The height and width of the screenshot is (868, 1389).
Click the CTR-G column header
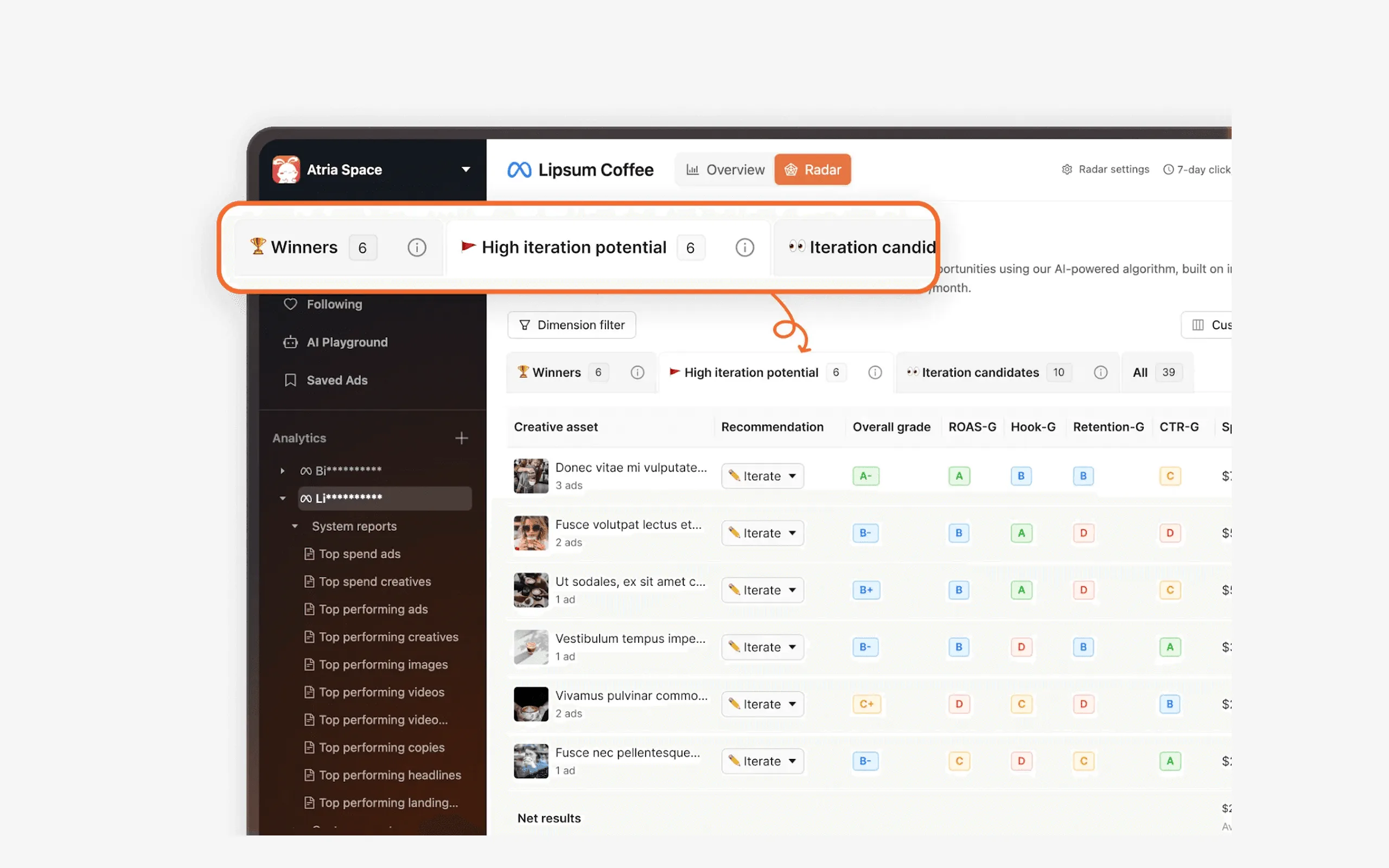[1179, 427]
